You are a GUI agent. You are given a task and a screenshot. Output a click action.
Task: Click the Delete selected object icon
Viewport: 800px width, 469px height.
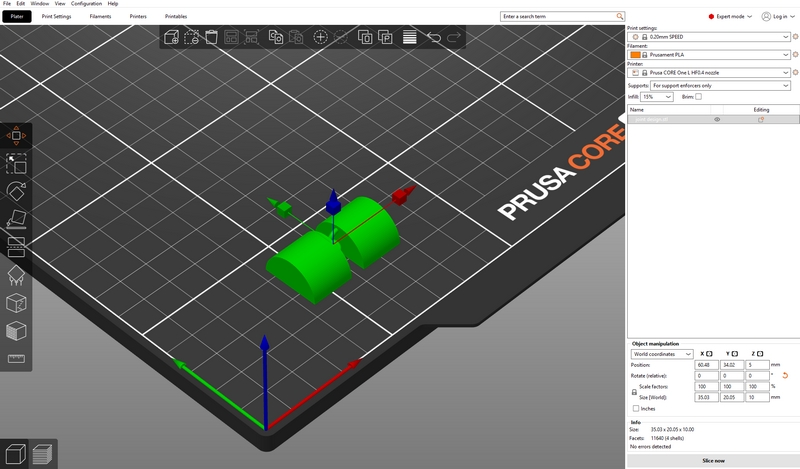[191, 37]
